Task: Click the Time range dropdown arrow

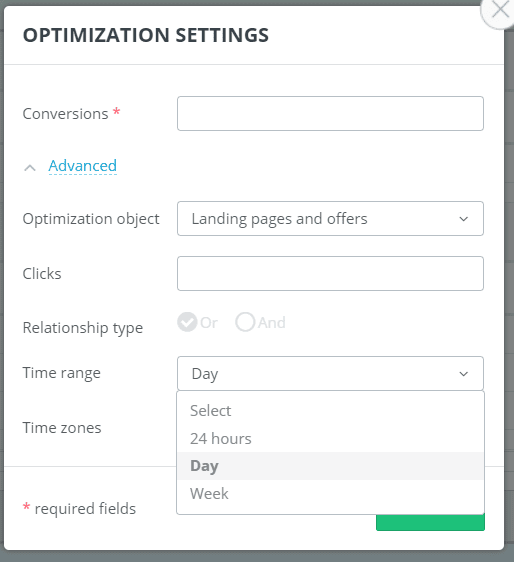Action: click(x=463, y=374)
